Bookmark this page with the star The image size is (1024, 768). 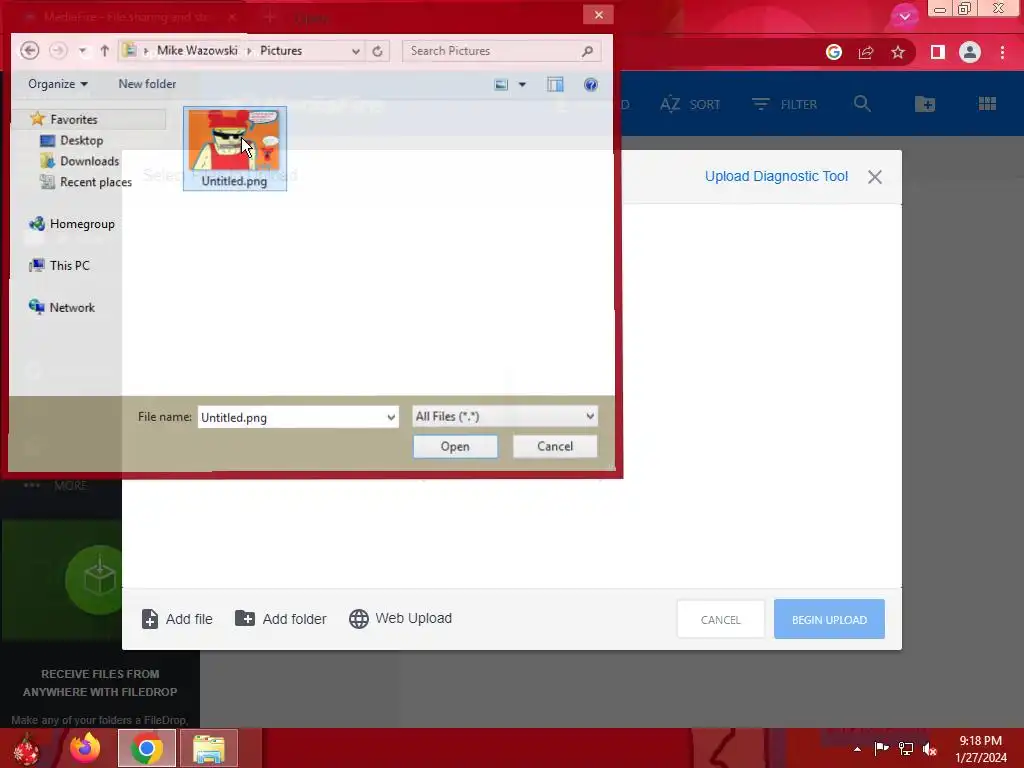point(898,52)
